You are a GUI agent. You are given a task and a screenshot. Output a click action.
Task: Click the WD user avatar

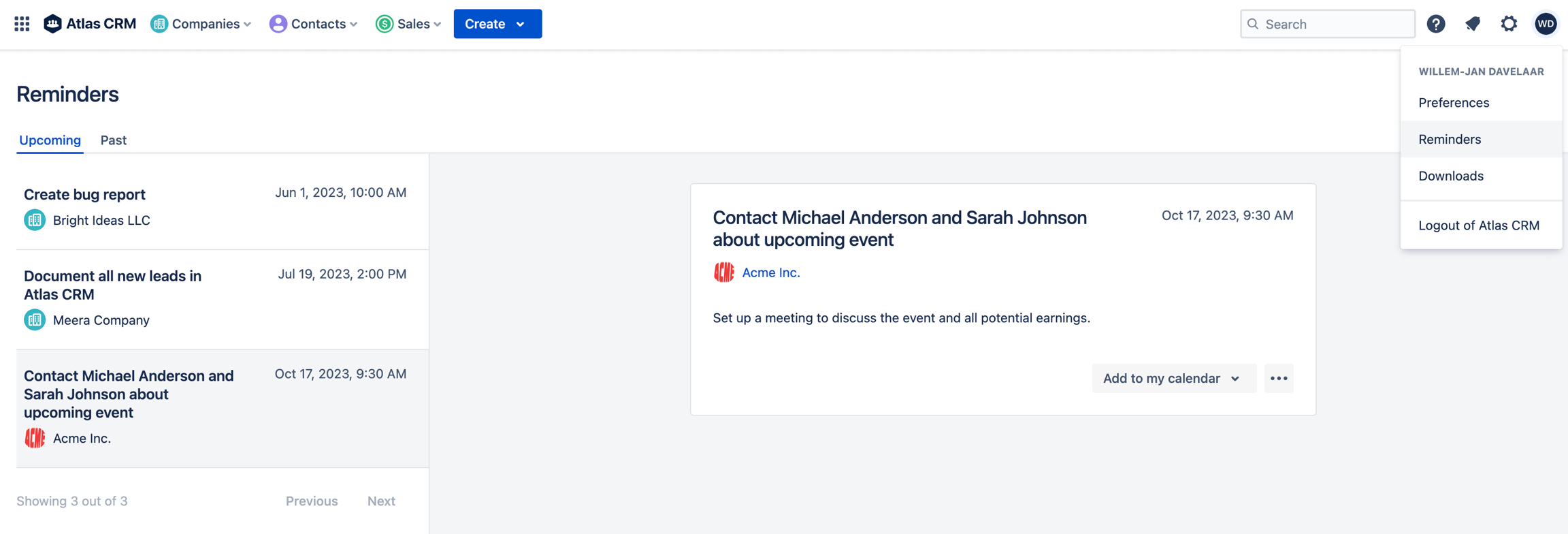(1546, 24)
